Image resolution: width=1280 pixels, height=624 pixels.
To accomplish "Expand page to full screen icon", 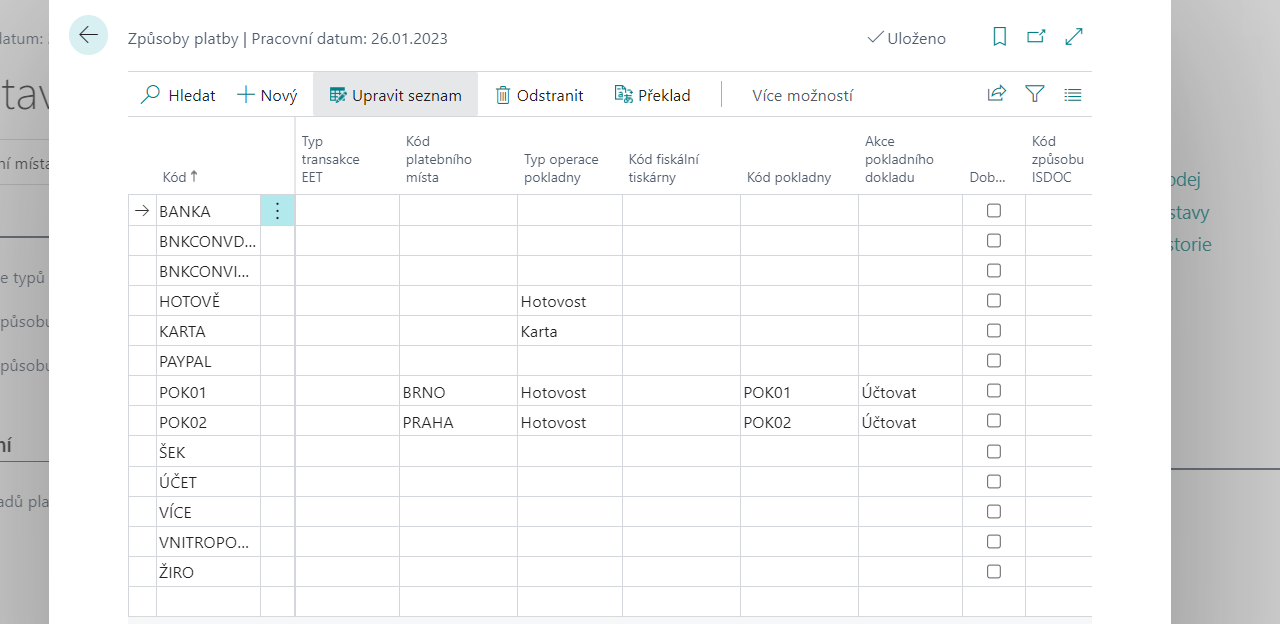I will (x=1074, y=37).
